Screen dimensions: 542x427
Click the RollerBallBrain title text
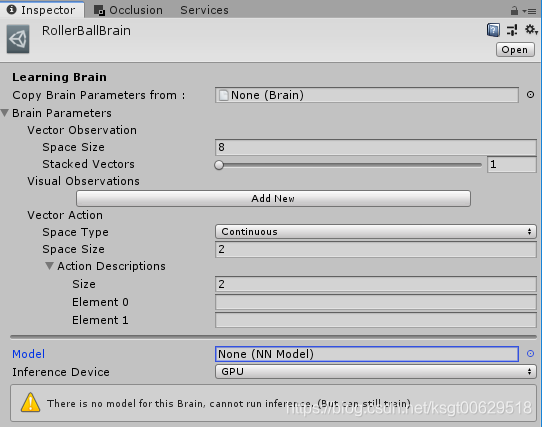(x=86, y=31)
